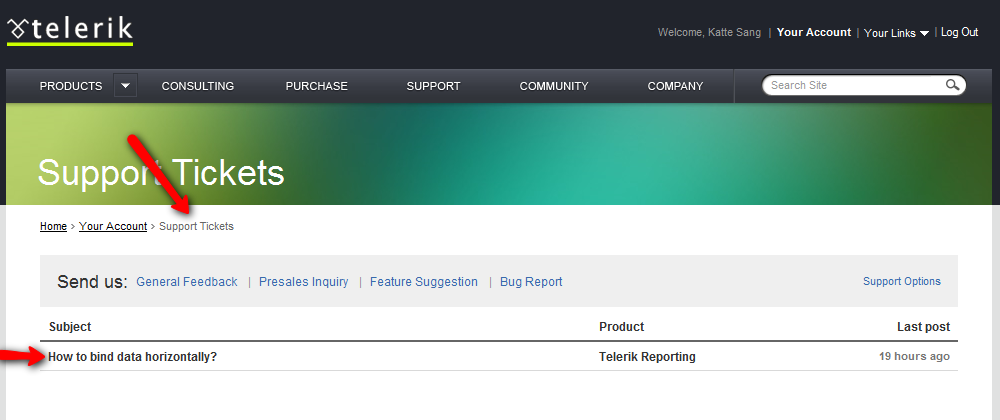Click the 'Telerik Reporting' product cell
Image resolution: width=1000 pixels, height=420 pixels.
(x=647, y=357)
